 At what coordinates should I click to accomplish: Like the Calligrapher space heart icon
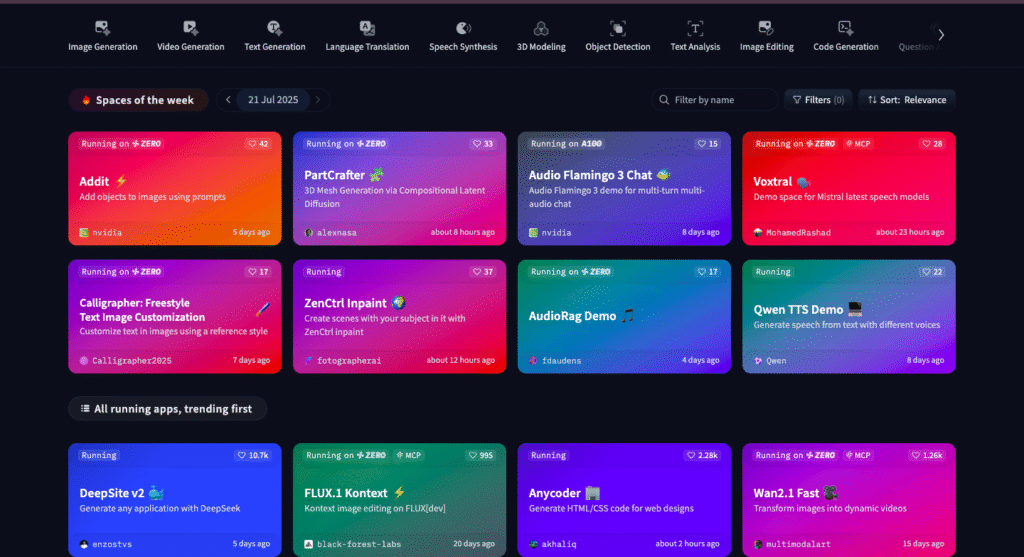point(252,272)
